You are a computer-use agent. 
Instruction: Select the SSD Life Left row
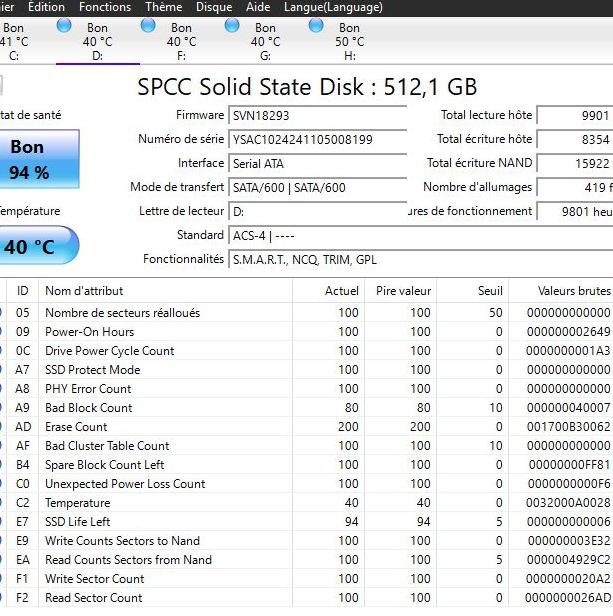pos(306,522)
